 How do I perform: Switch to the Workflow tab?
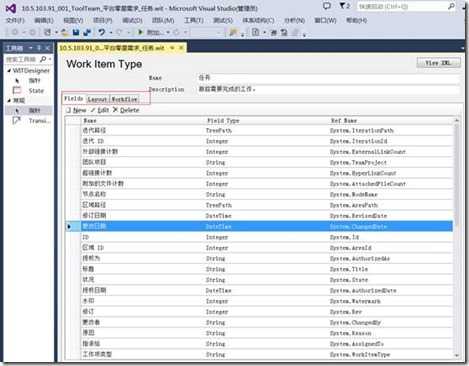point(124,99)
